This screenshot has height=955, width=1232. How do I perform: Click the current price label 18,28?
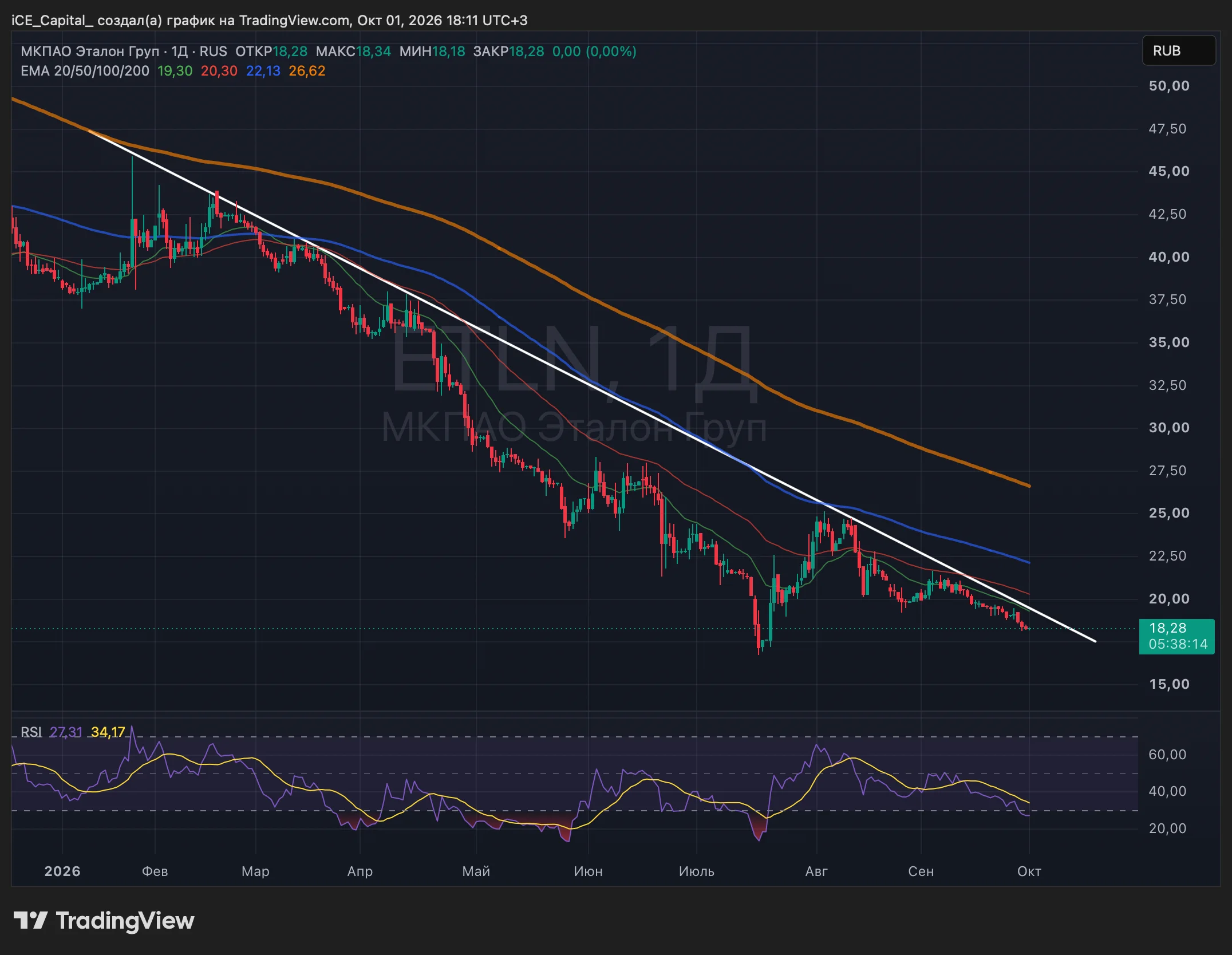1176,636
